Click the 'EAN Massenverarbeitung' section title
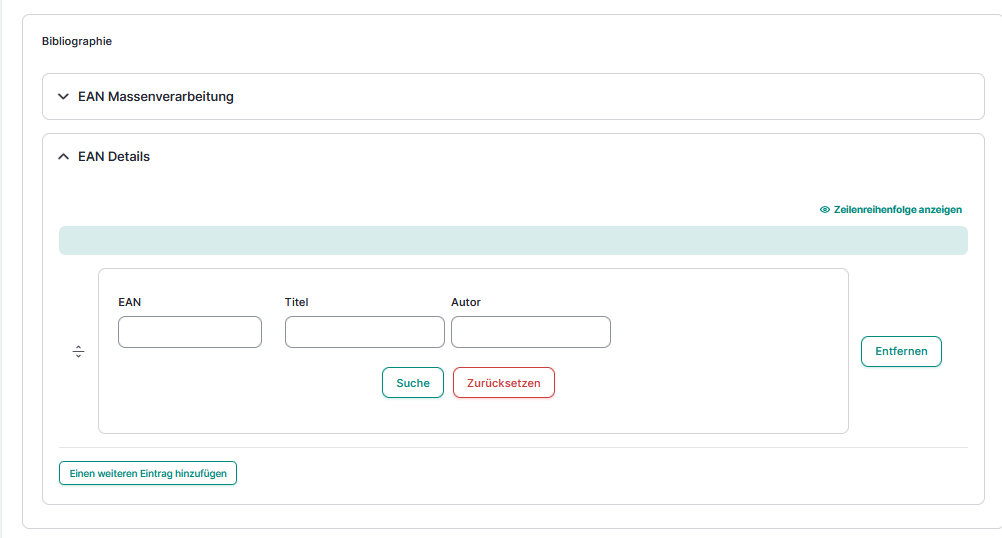This screenshot has width=1002, height=538. point(155,97)
